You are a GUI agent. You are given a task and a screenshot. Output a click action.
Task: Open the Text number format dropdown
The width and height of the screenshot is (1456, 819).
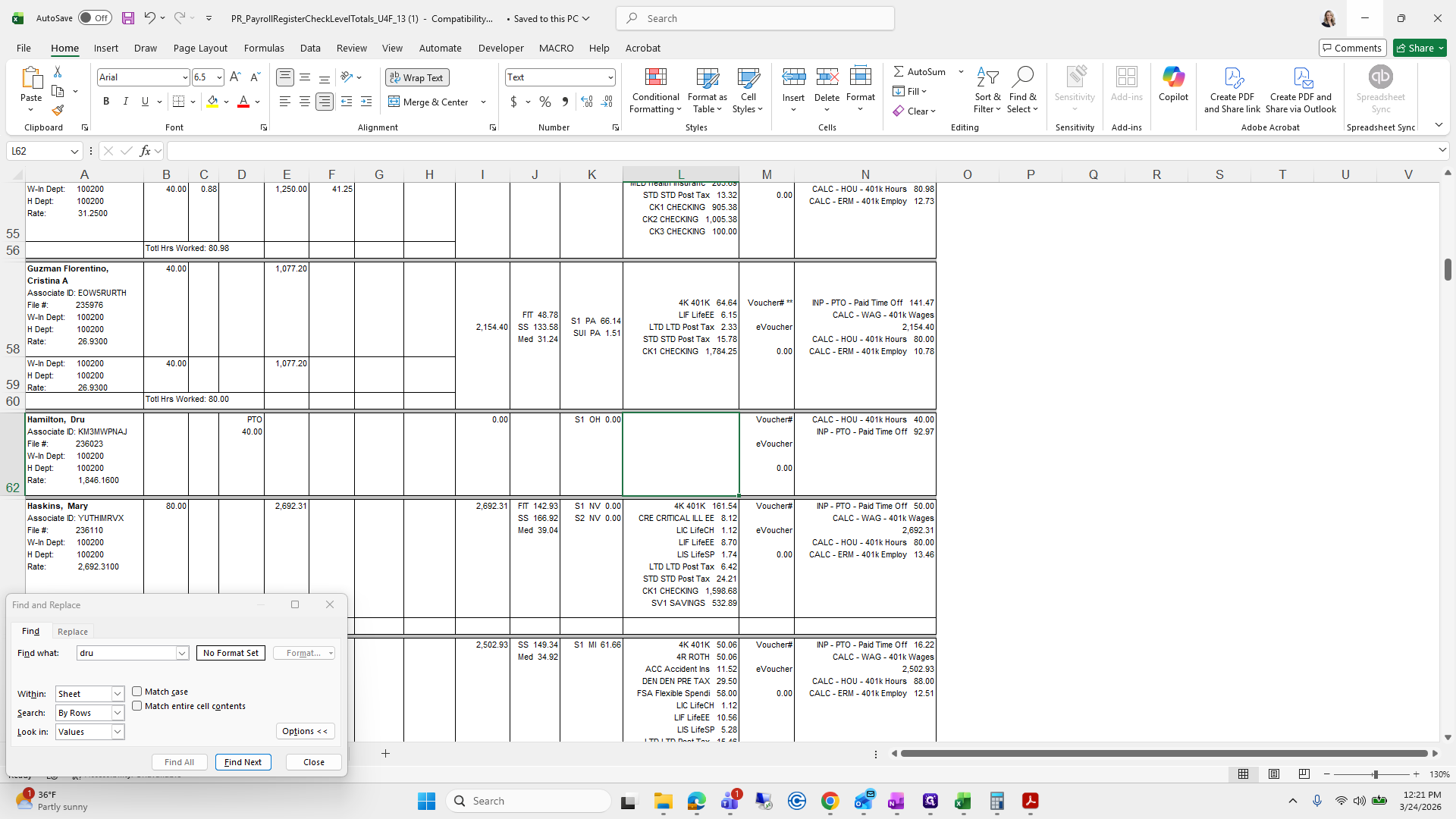610,77
